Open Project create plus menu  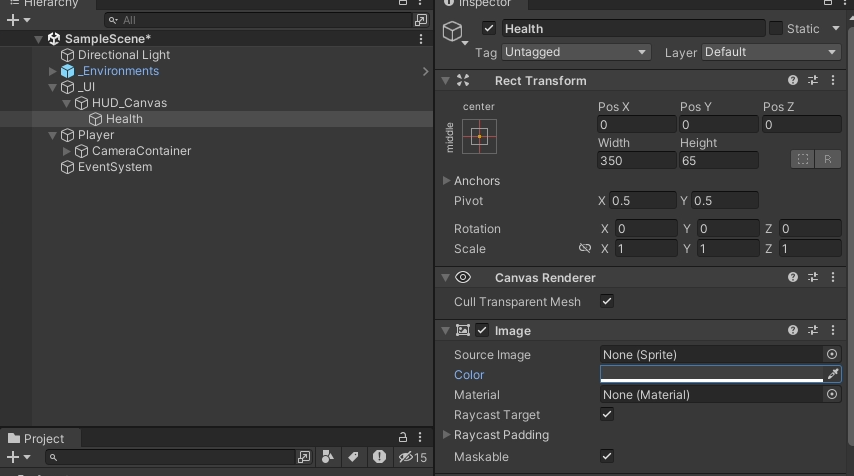[18, 457]
